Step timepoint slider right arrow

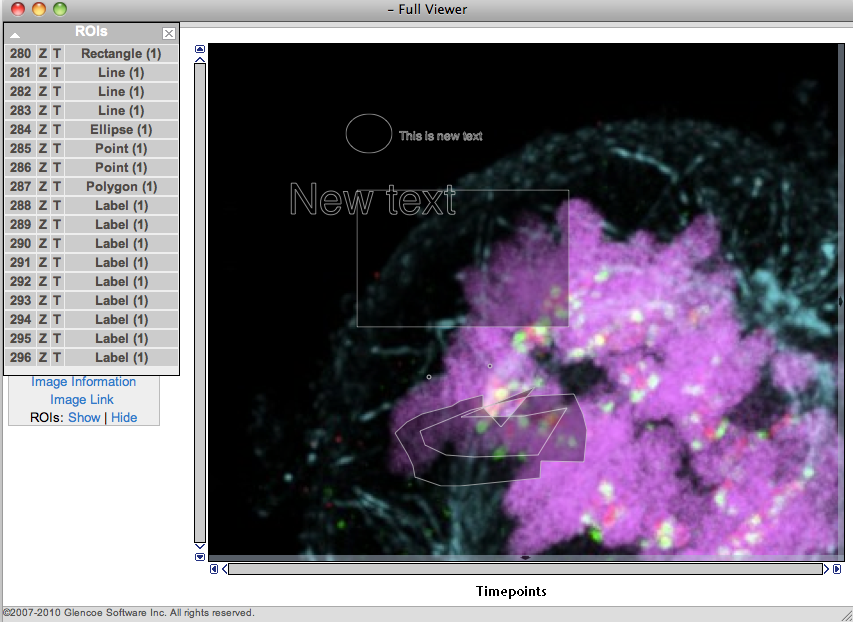pyautogui.click(x=826, y=569)
